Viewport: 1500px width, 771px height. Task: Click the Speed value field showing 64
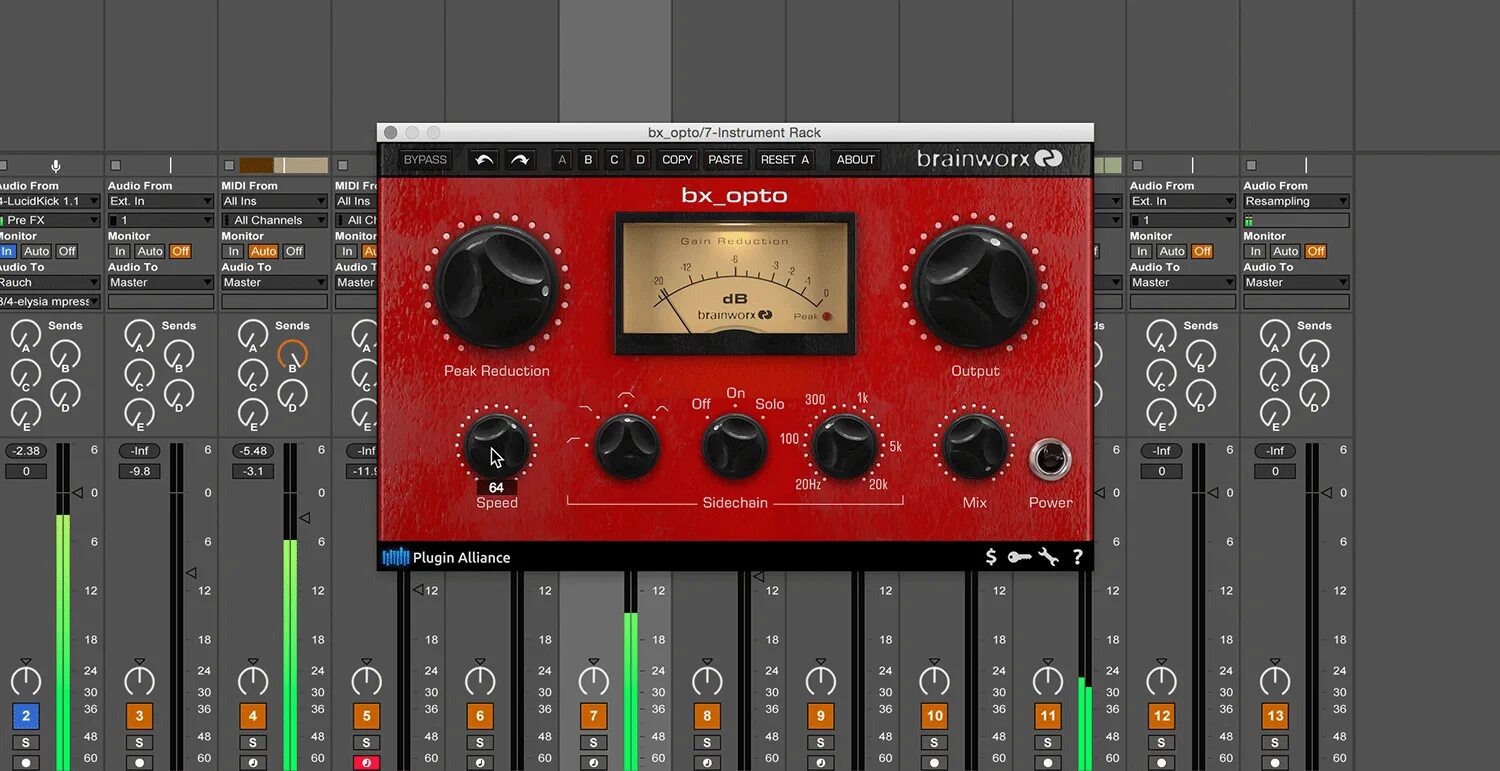pyautogui.click(x=496, y=488)
